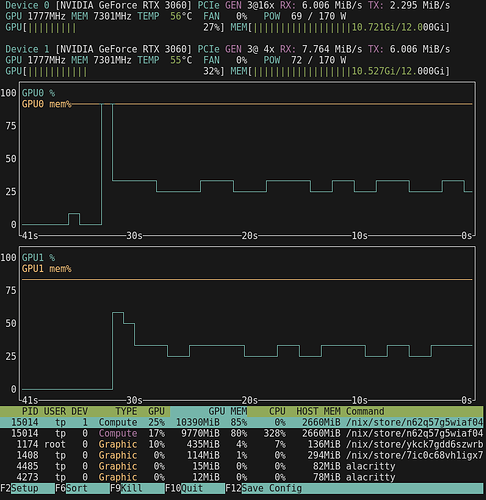This screenshot has width=486, height=500.
Task: Click F12 Save Config
Action: (x=354, y=488)
